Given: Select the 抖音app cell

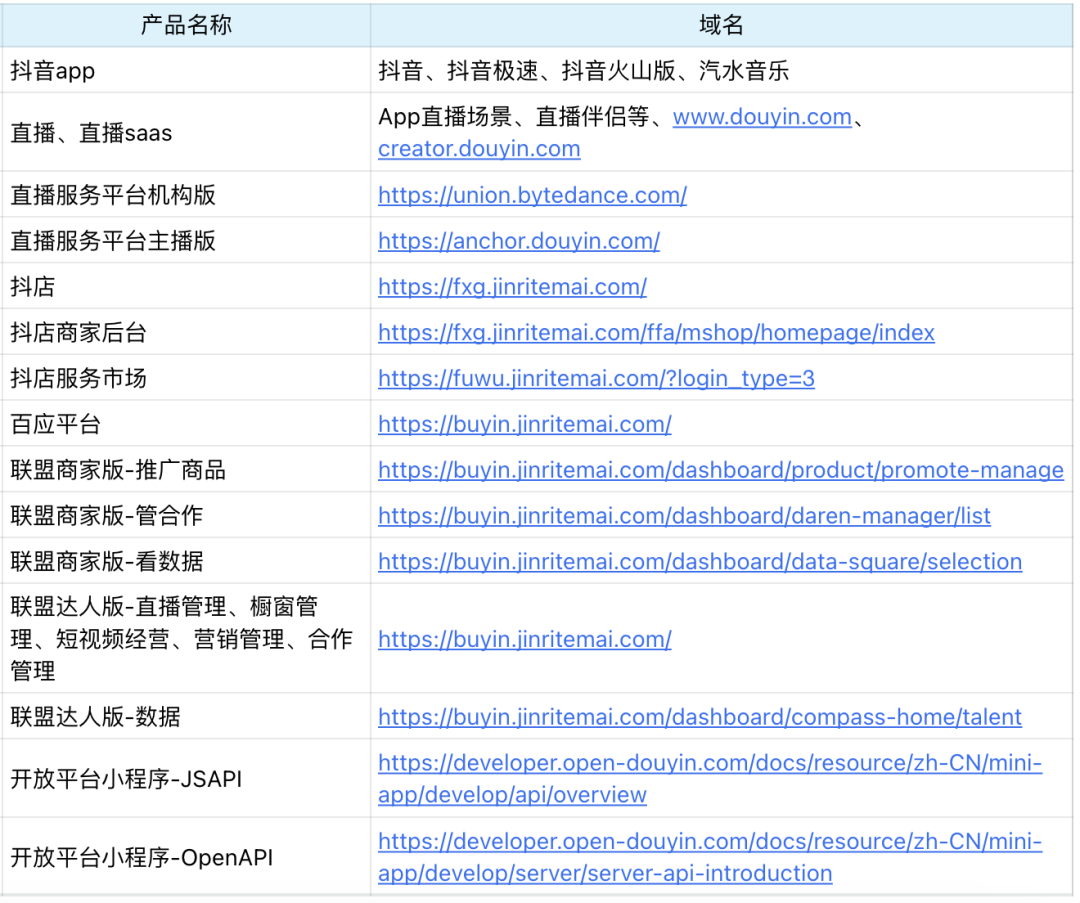Looking at the screenshot, I should coord(186,70).
